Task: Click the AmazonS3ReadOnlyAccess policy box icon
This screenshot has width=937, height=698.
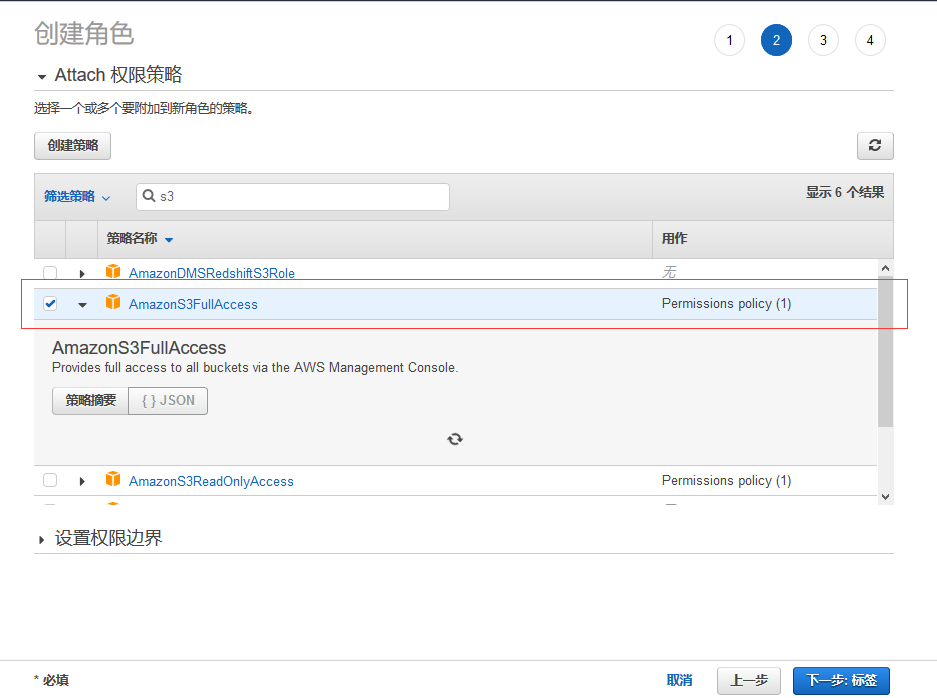Action: coord(113,479)
